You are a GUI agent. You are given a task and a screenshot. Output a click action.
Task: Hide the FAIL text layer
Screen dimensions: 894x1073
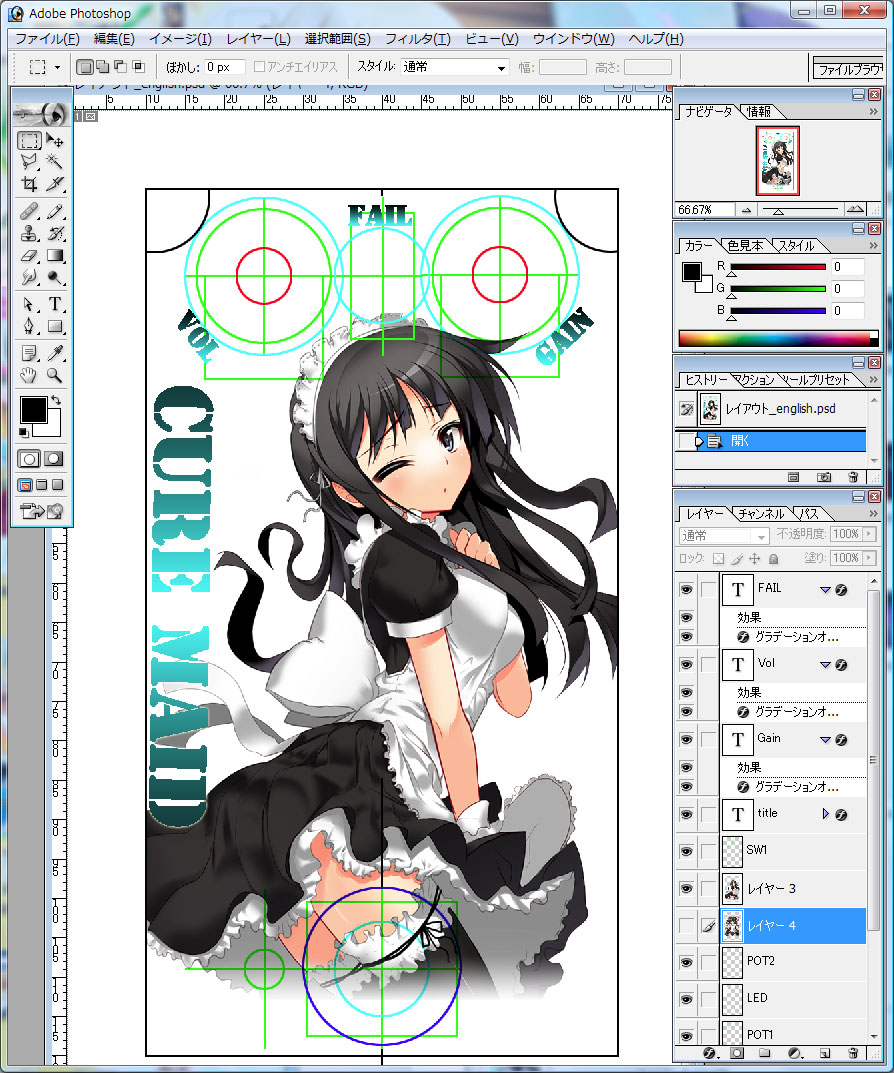click(687, 590)
